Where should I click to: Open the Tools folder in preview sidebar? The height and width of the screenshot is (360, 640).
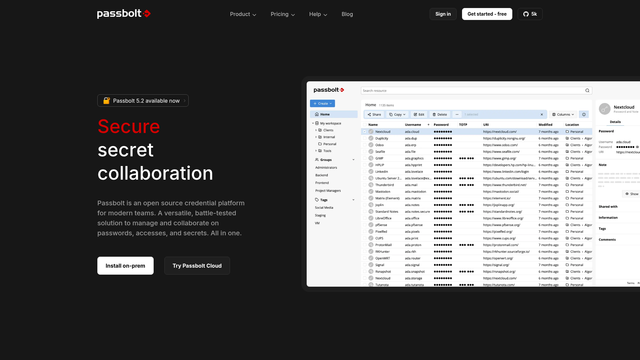(327, 151)
